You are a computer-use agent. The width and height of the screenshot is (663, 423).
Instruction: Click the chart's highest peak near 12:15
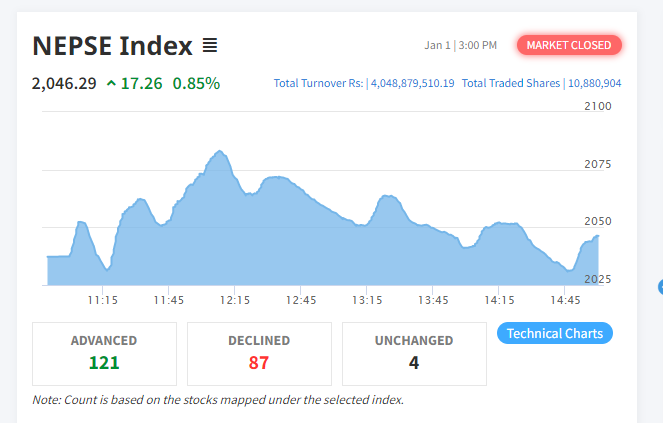pos(220,153)
